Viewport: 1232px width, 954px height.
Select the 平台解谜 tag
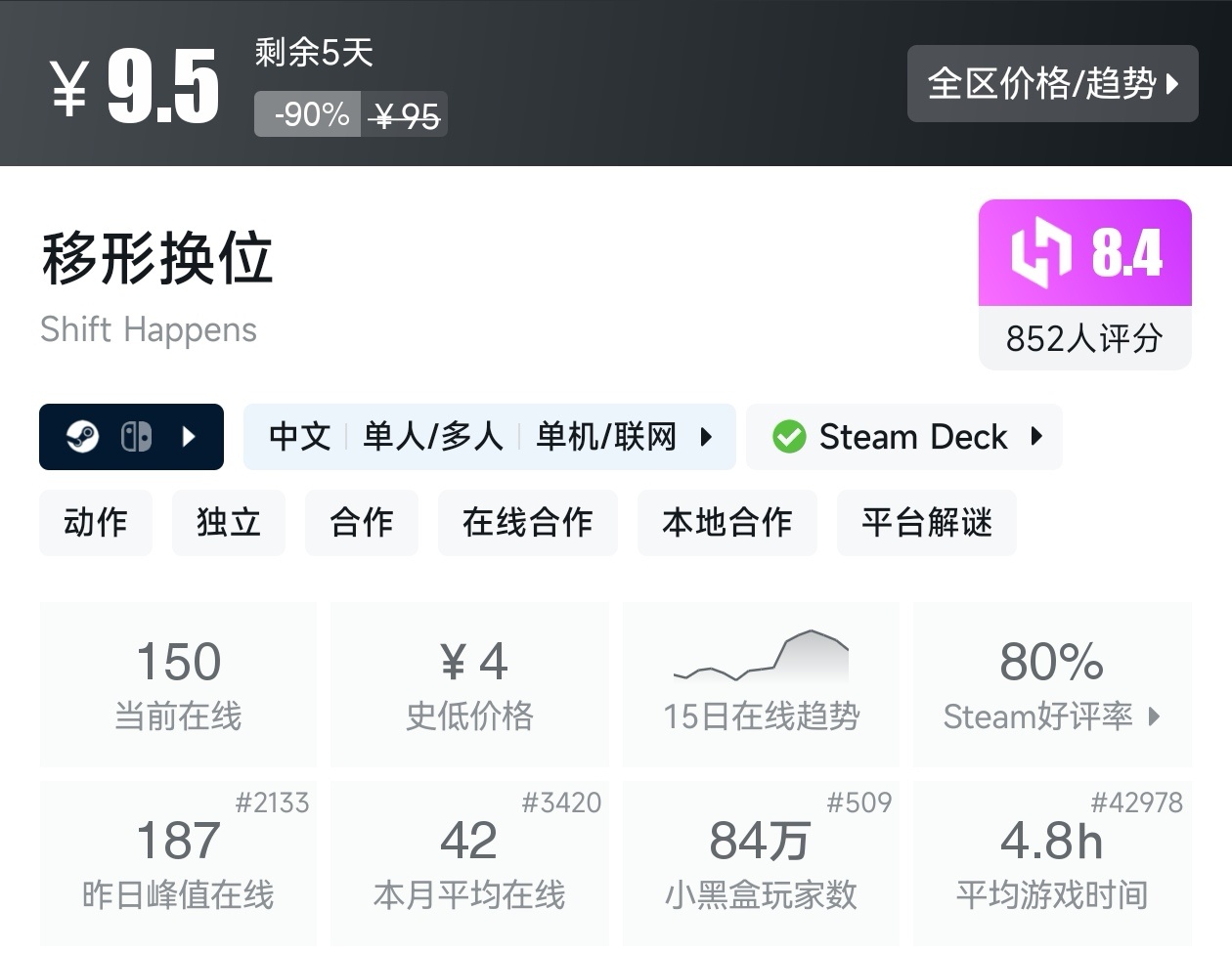tap(926, 523)
